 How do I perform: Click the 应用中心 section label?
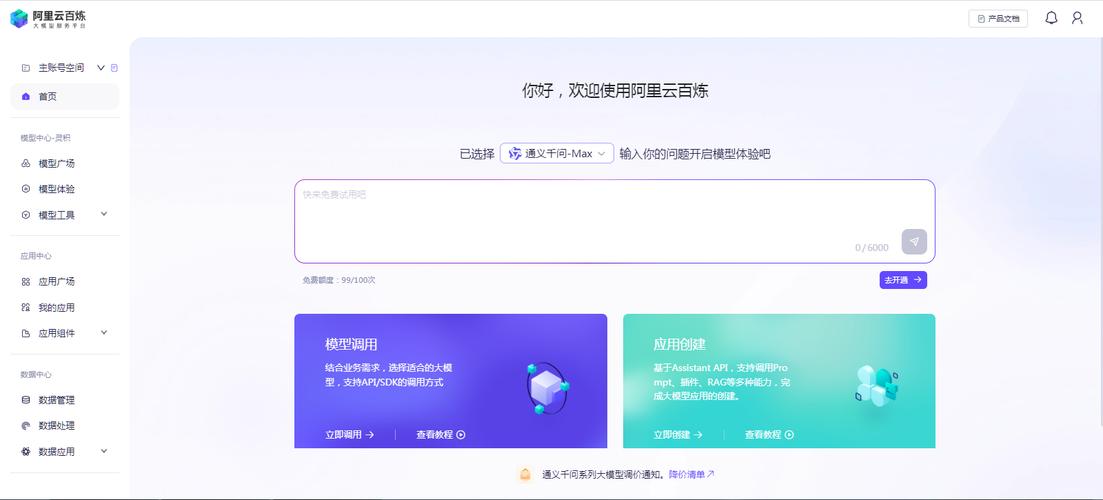36,256
